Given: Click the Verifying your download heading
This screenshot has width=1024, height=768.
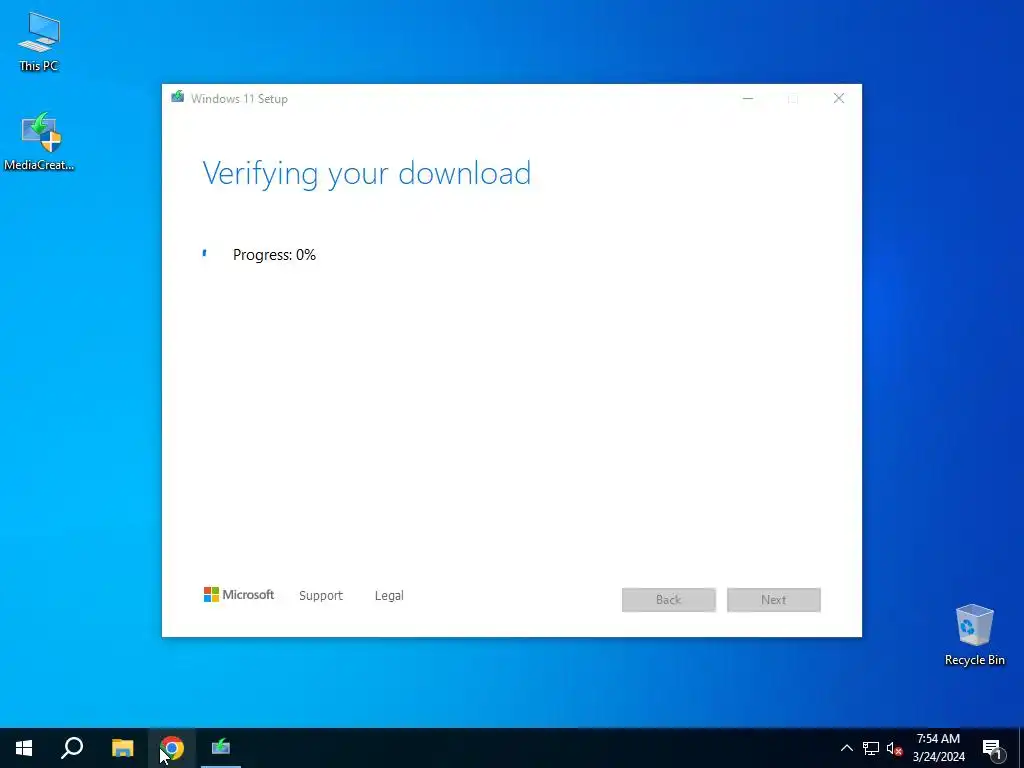Looking at the screenshot, I should click(366, 174).
